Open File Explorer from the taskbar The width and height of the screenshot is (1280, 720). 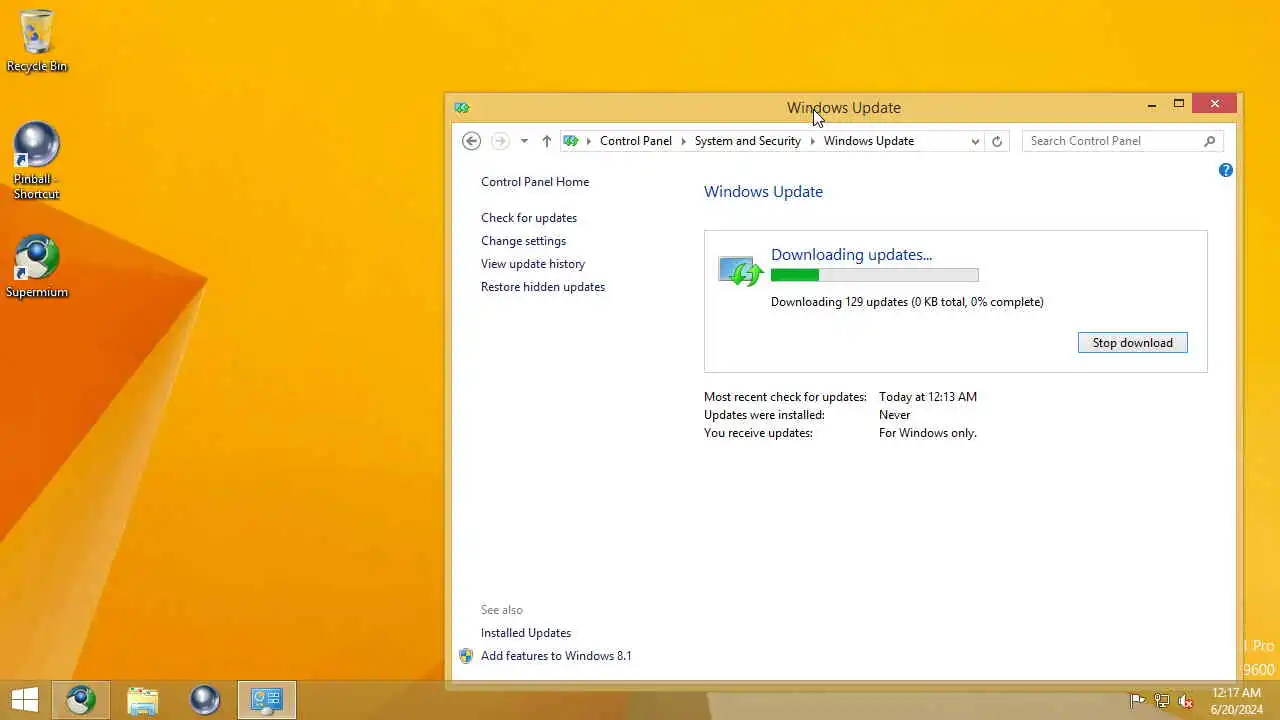pos(143,700)
